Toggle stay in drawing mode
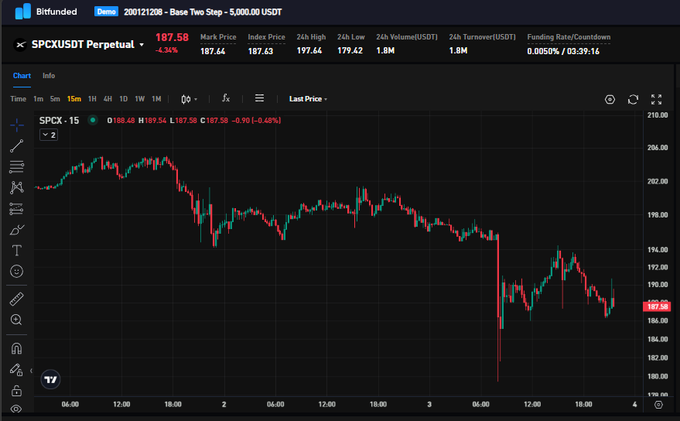 16,370
